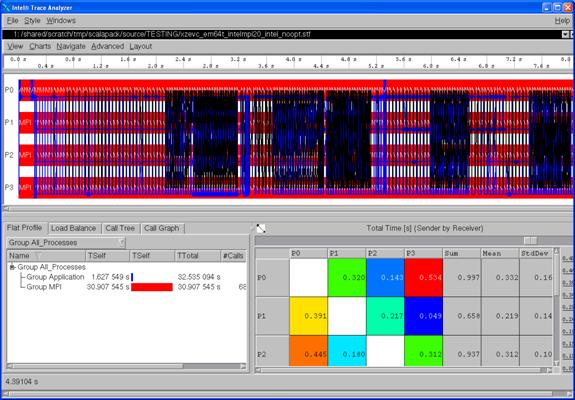Click the Total Time Sender by Receiver title
Viewport: 575px width, 400px height.
[425, 228]
